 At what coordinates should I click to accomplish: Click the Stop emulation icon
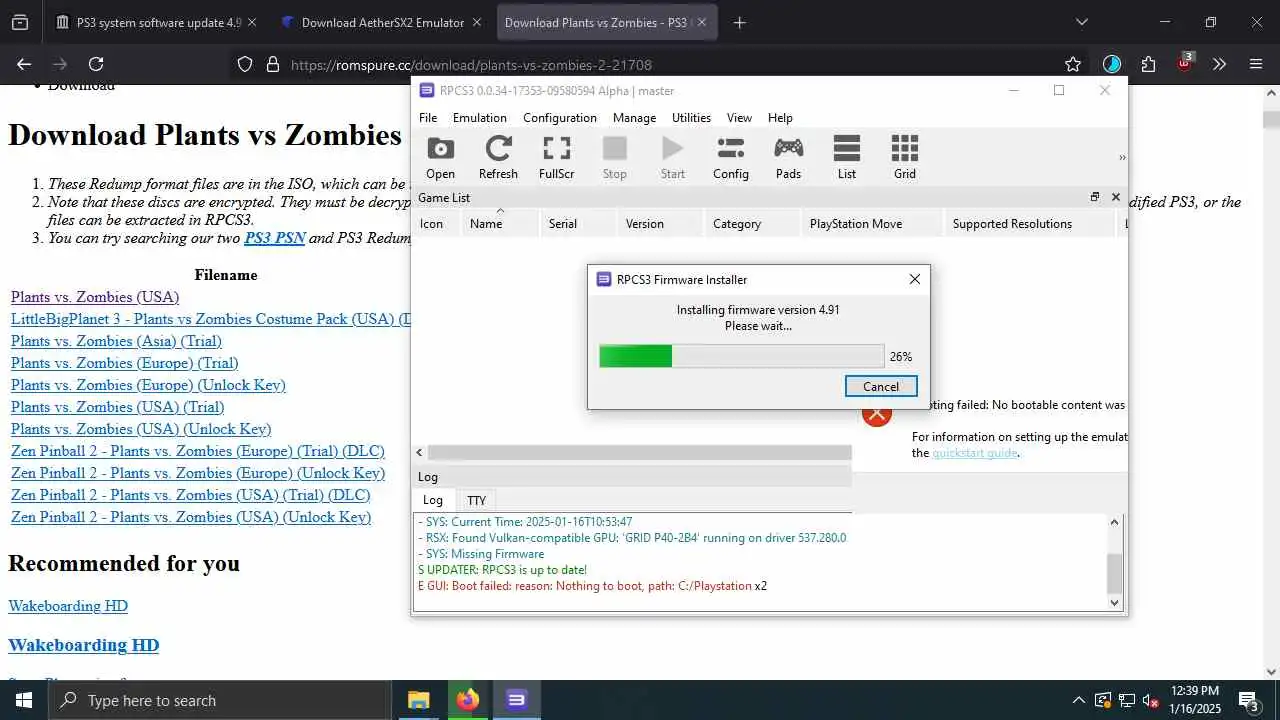614,158
